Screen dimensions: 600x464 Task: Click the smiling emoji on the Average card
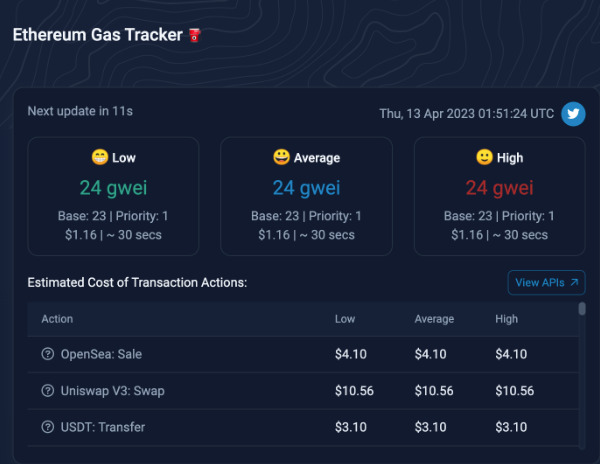(281, 157)
